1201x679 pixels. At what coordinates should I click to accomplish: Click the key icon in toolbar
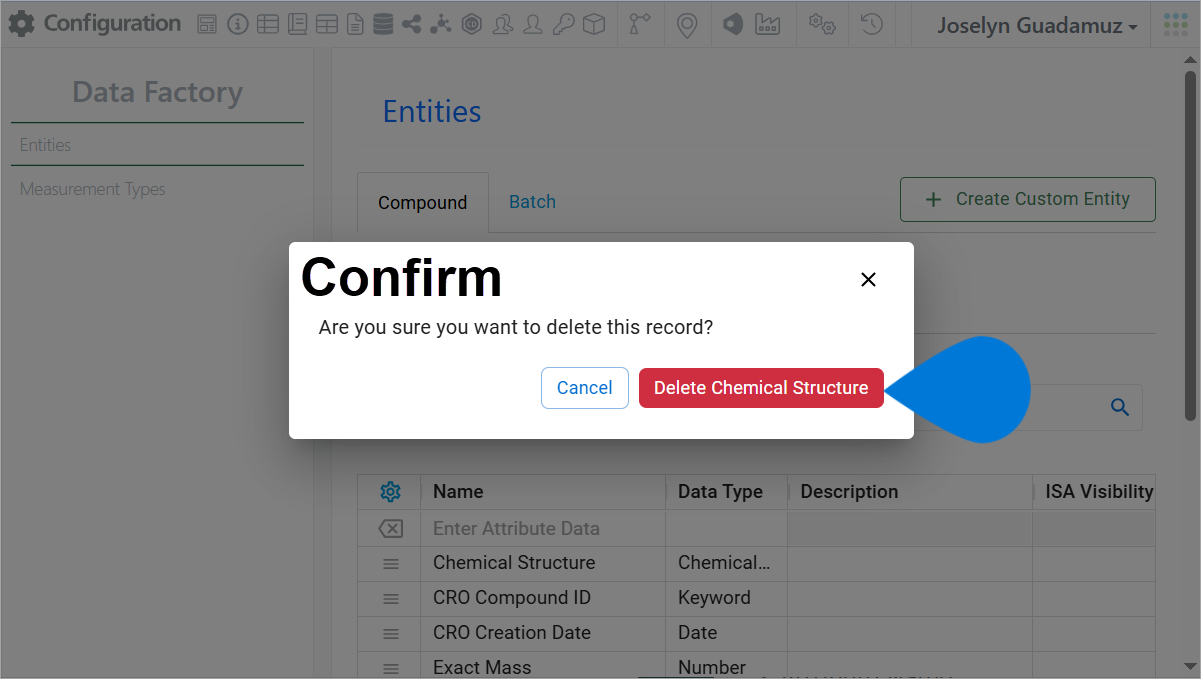point(564,25)
